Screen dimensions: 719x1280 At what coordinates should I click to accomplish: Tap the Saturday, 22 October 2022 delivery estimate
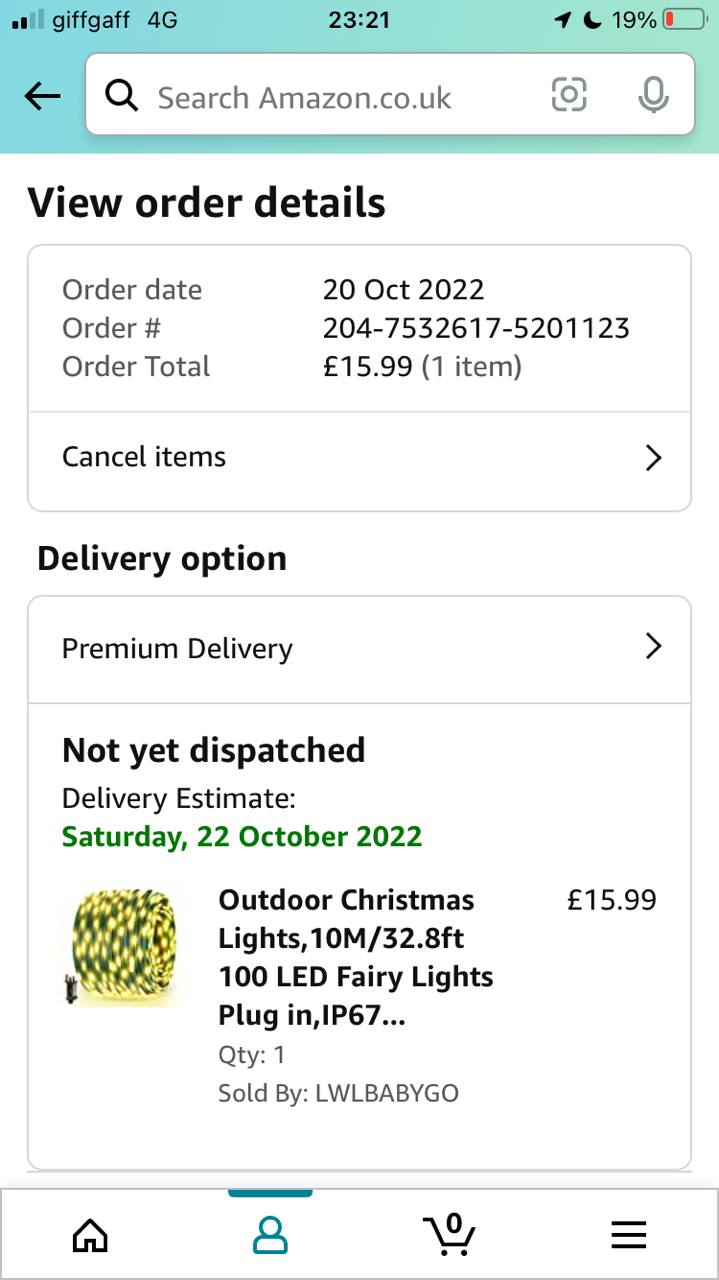[242, 836]
